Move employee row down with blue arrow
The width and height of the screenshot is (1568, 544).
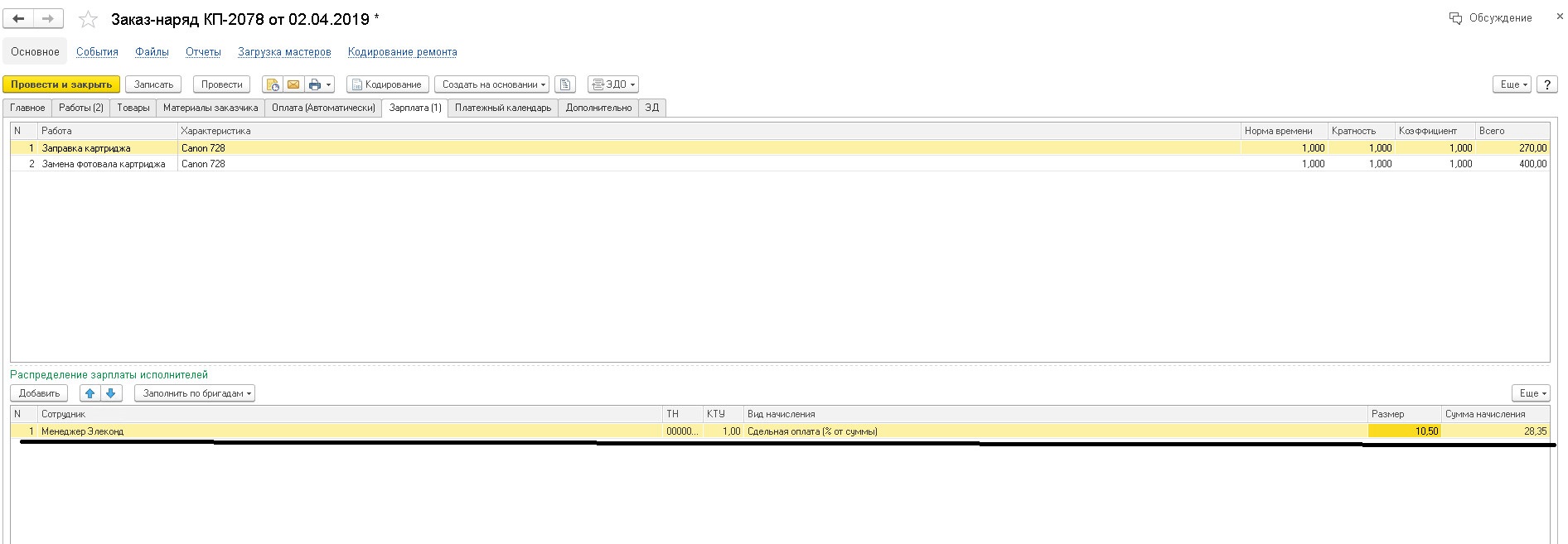click(x=110, y=393)
